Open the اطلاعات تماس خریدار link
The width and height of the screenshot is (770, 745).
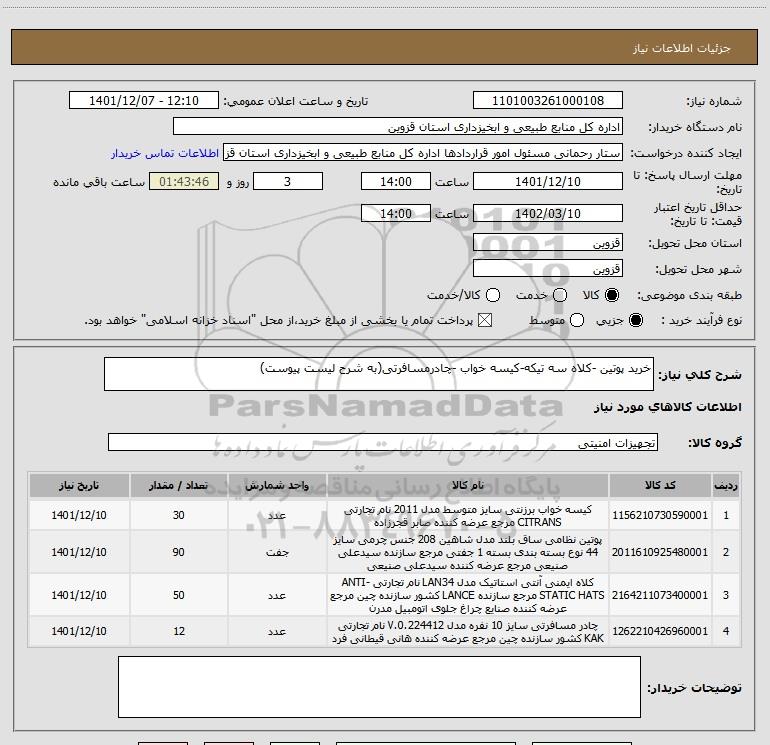tap(165, 153)
